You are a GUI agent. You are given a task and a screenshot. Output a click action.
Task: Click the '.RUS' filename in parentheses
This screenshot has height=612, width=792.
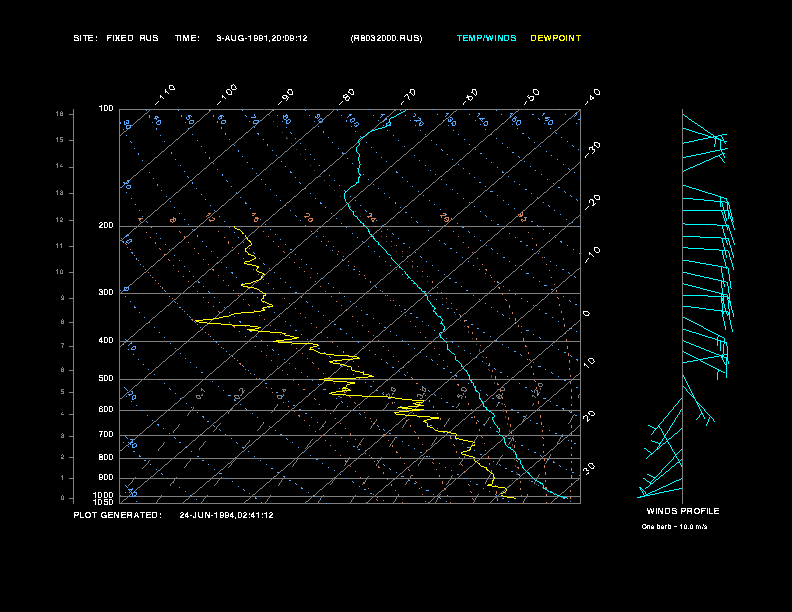tap(386, 38)
